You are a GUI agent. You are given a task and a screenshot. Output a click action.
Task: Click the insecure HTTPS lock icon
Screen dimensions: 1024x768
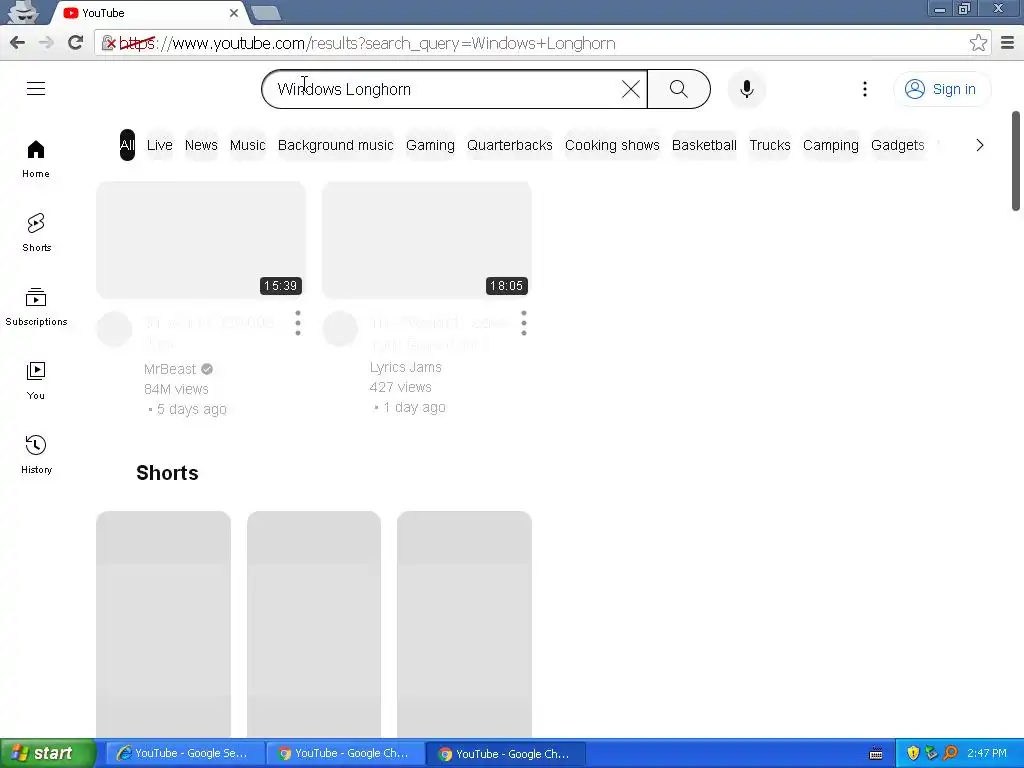[x=108, y=43]
